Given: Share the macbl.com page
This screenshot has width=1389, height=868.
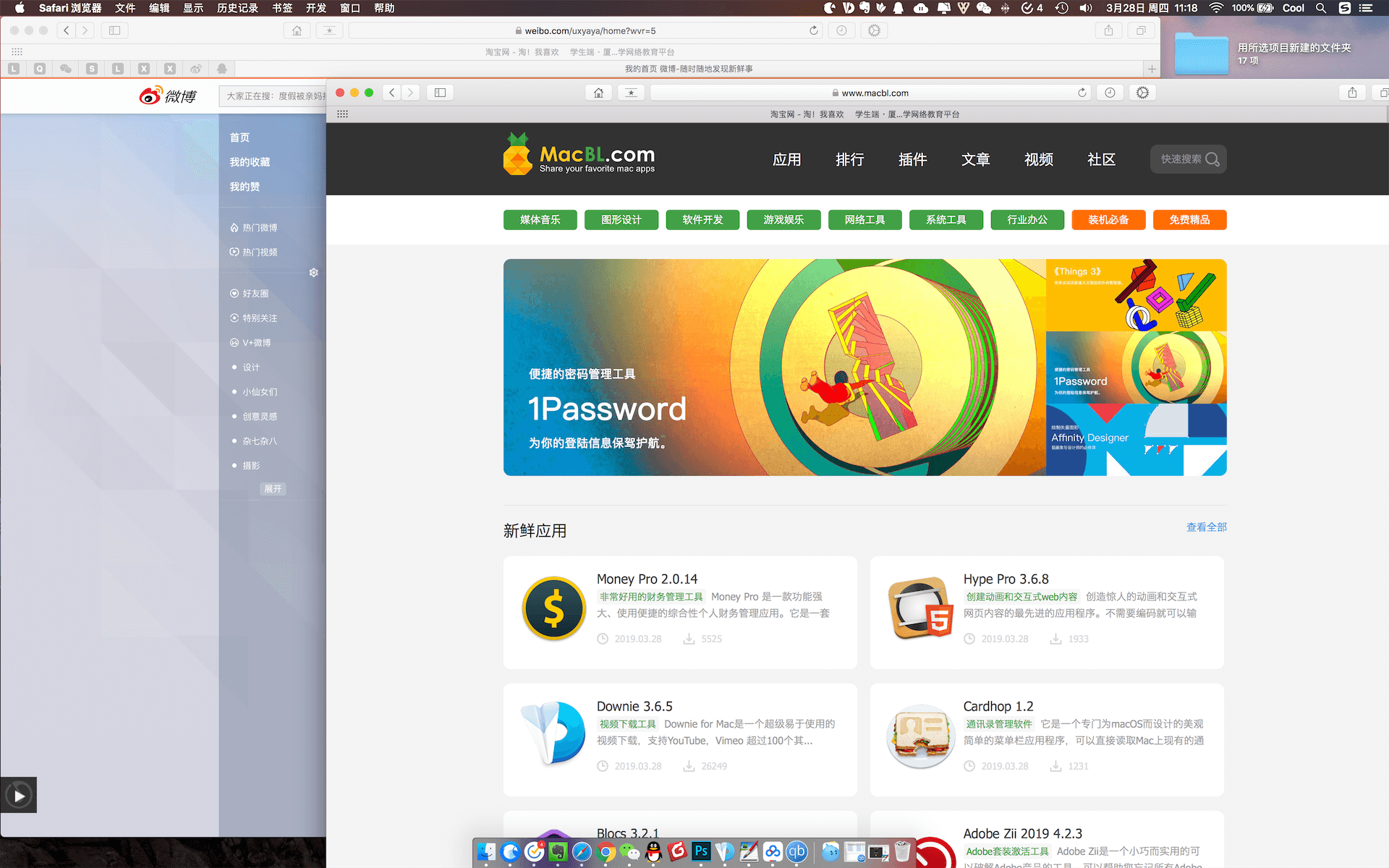Looking at the screenshot, I should [1352, 93].
